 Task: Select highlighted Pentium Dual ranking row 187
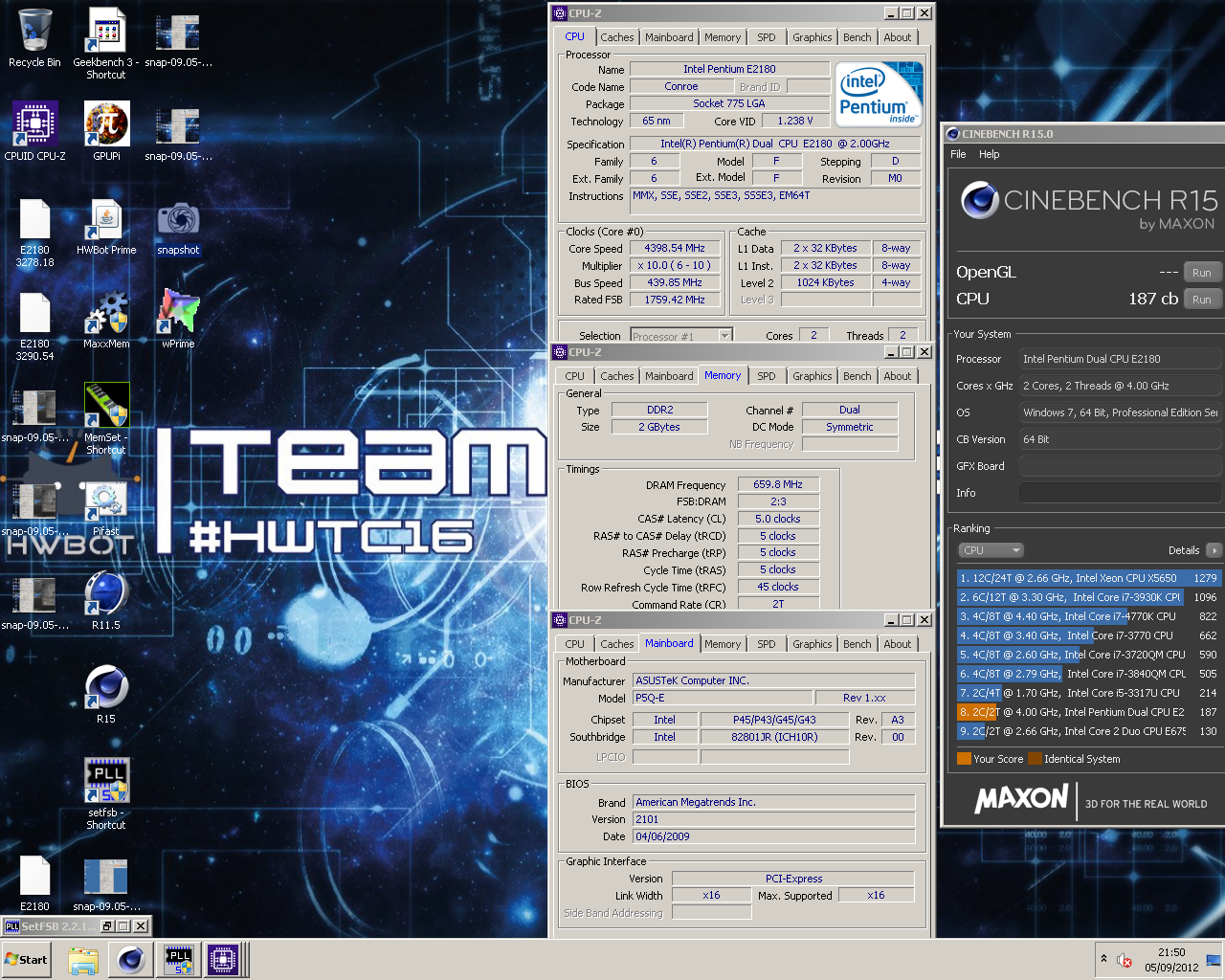[x=1088, y=712]
